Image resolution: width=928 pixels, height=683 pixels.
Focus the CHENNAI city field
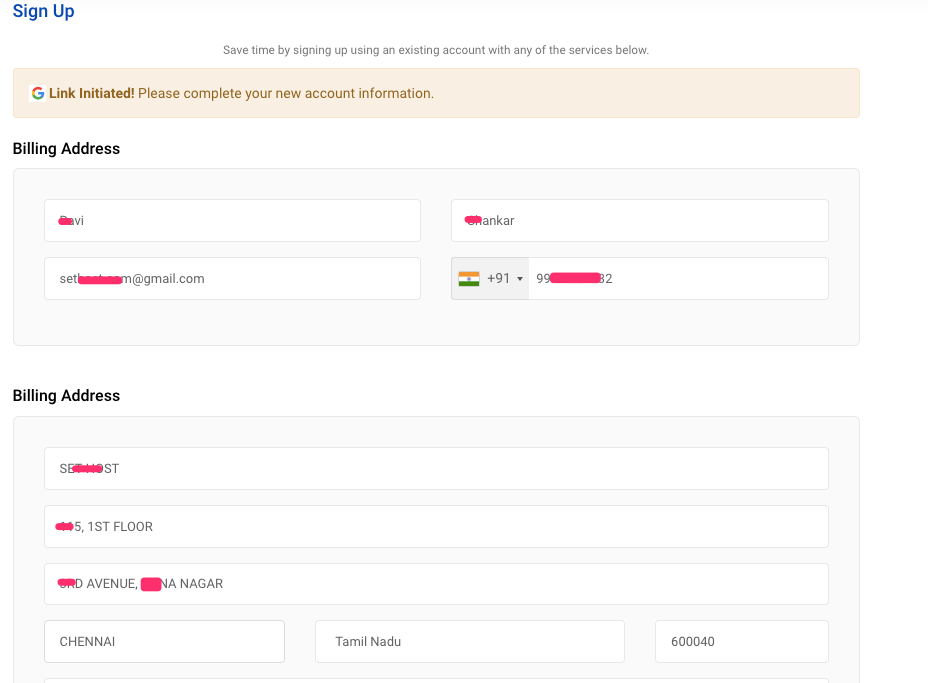pos(164,641)
